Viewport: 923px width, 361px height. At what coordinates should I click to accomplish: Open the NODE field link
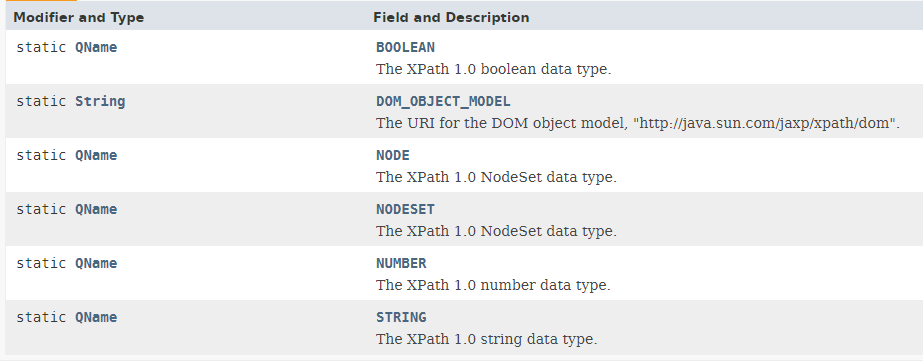(393, 155)
